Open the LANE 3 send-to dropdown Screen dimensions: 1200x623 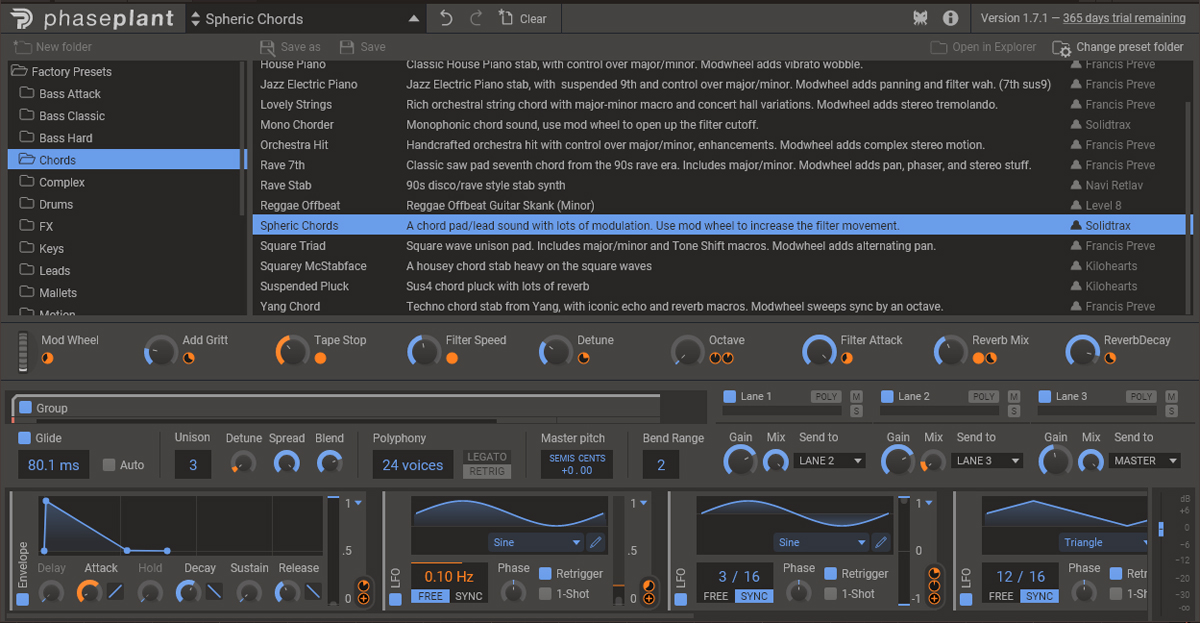(987, 460)
